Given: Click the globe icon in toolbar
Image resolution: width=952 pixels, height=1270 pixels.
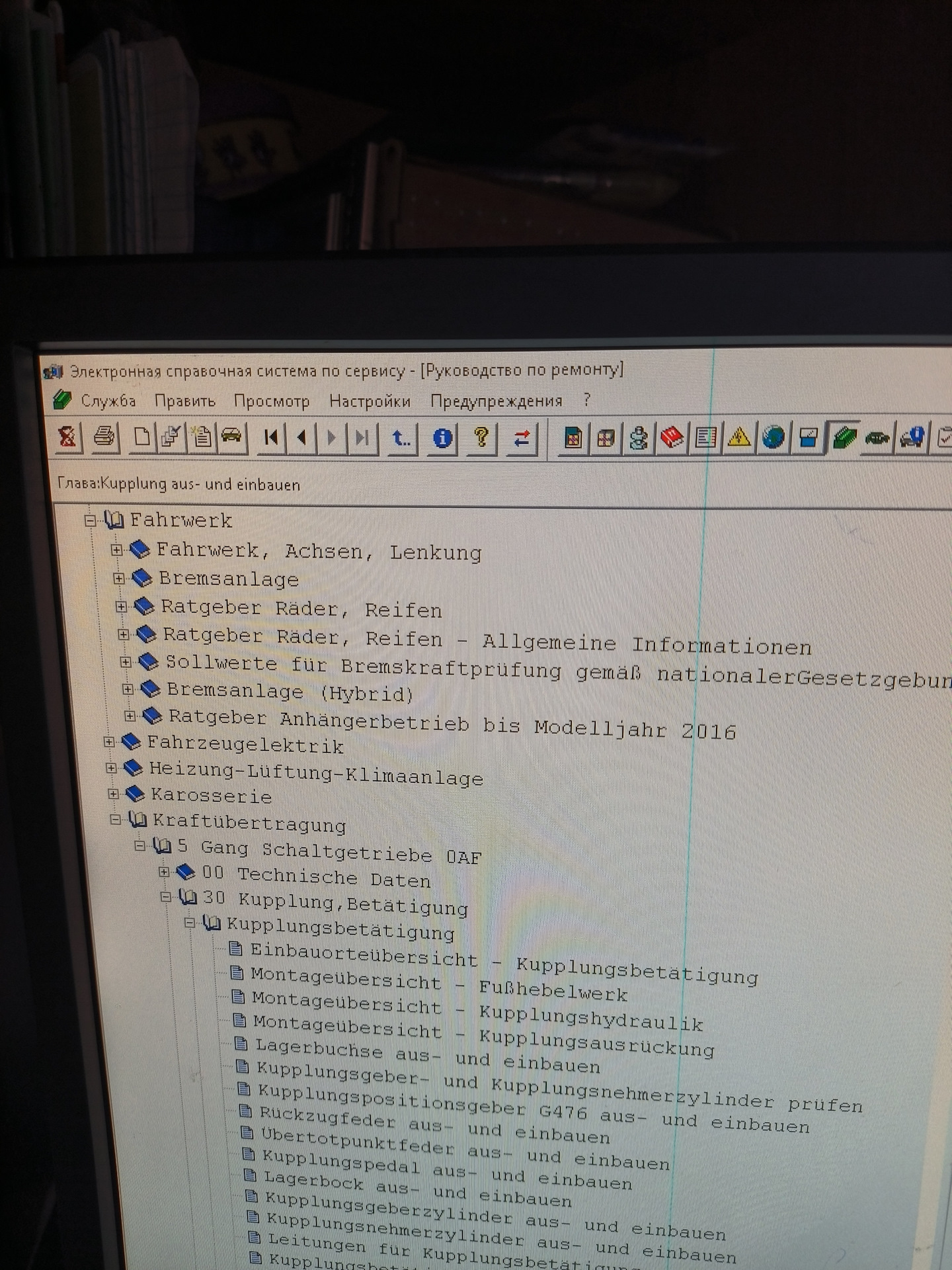Looking at the screenshot, I should pyautogui.click(x=773, y=438).
